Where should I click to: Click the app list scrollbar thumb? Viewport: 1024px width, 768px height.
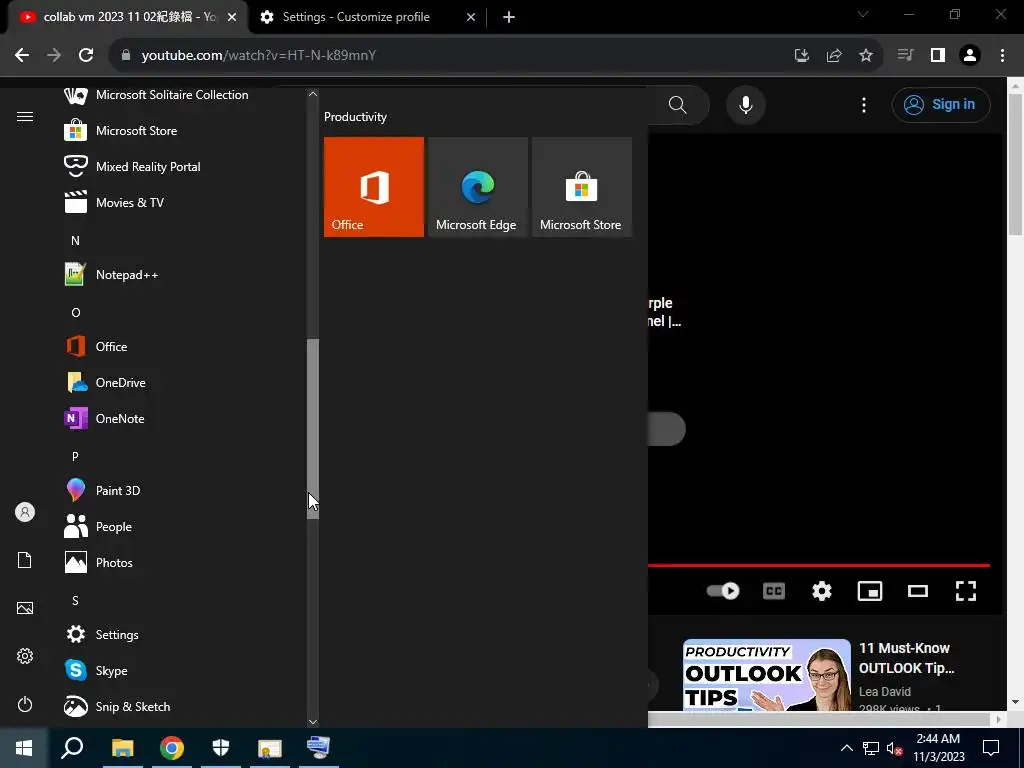point(313,429)
